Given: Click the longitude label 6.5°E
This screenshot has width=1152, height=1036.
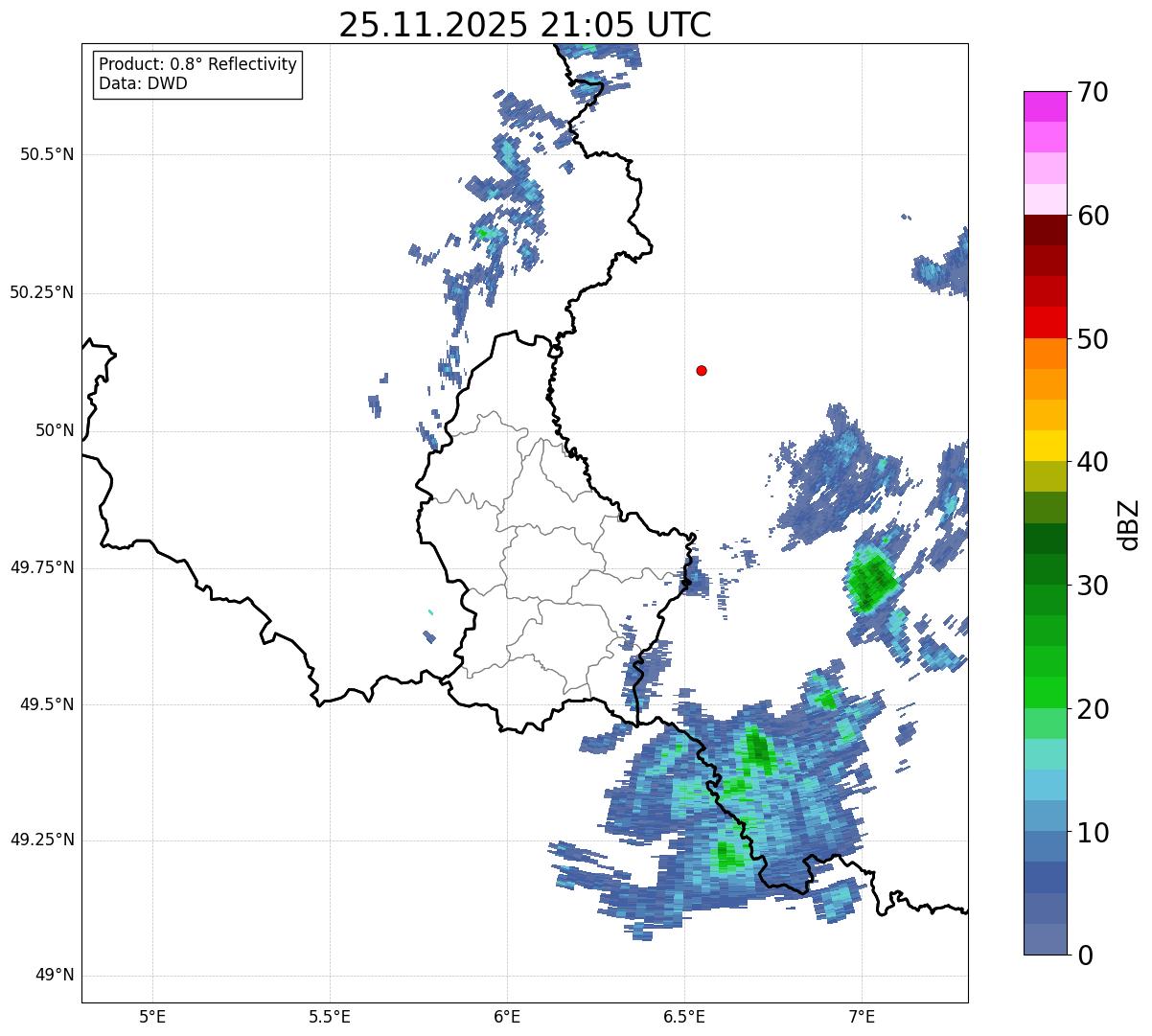Looking at the screenshot, I should (684, 1016).
